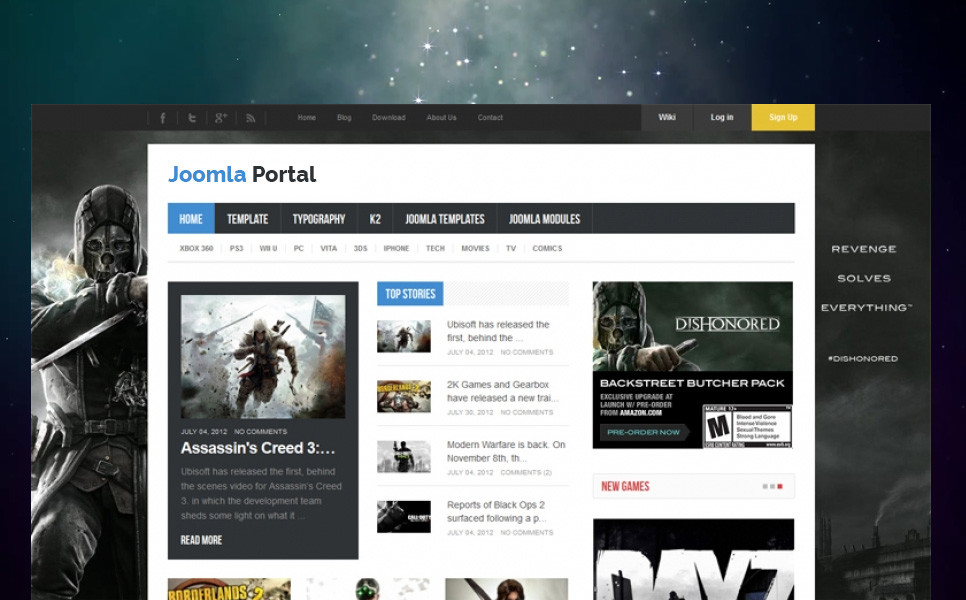The width and height of the screenshot is (966, 600).
Task: Select the MOVIES category
Action: 475,248
